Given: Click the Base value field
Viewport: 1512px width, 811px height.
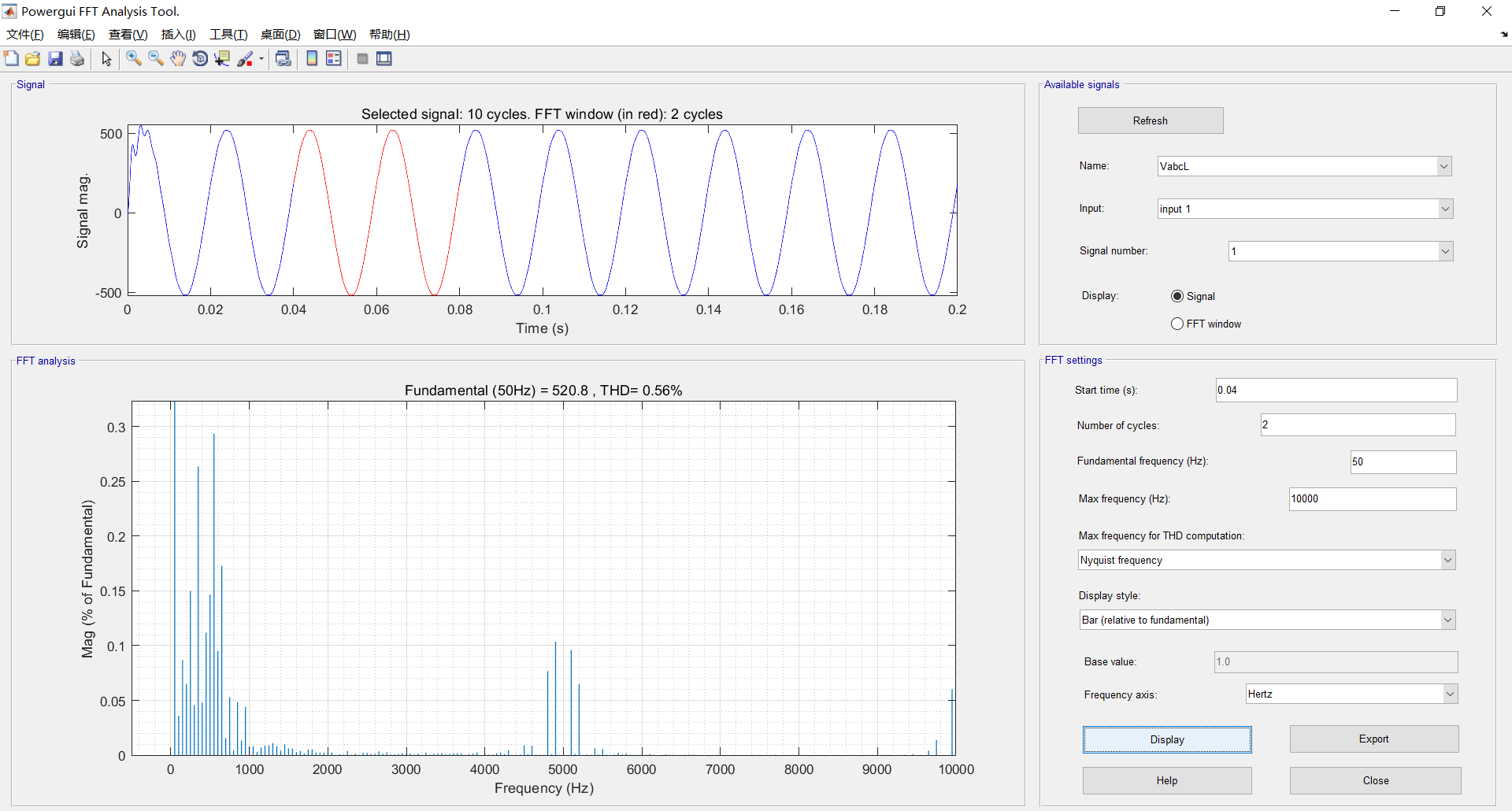Looking at the screenshot, I should point(1336,661).
